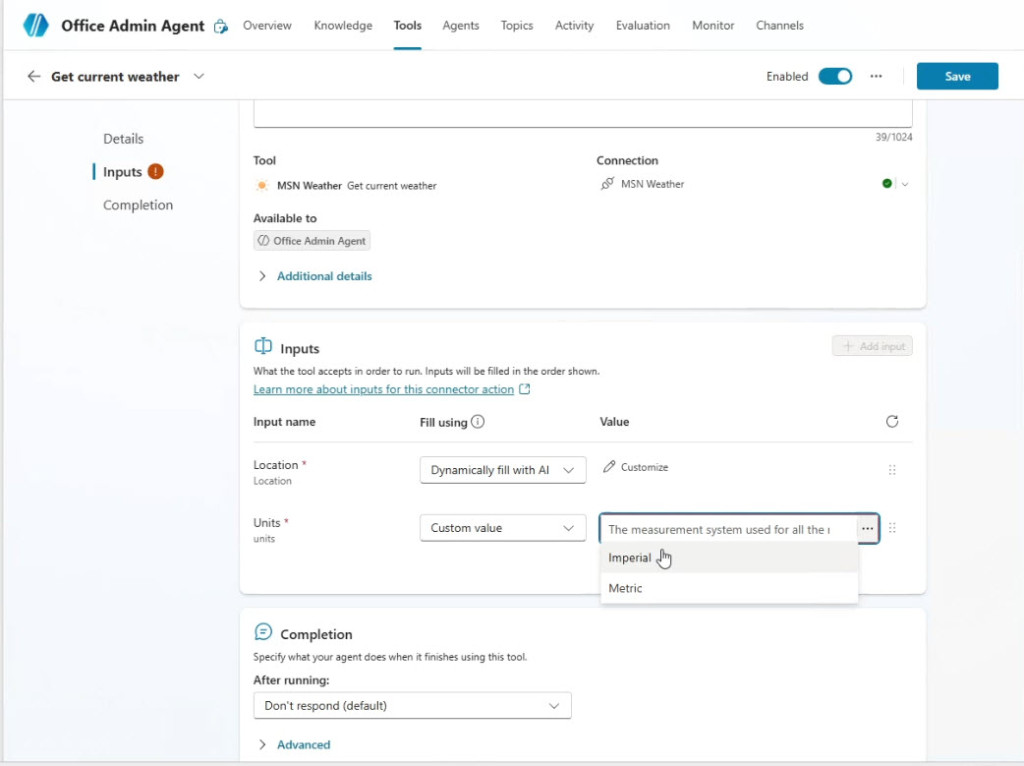Viewport: 1024px width, 766px height.
Task: Click the Inputs section book icon
Action: [x=263, y=346]
